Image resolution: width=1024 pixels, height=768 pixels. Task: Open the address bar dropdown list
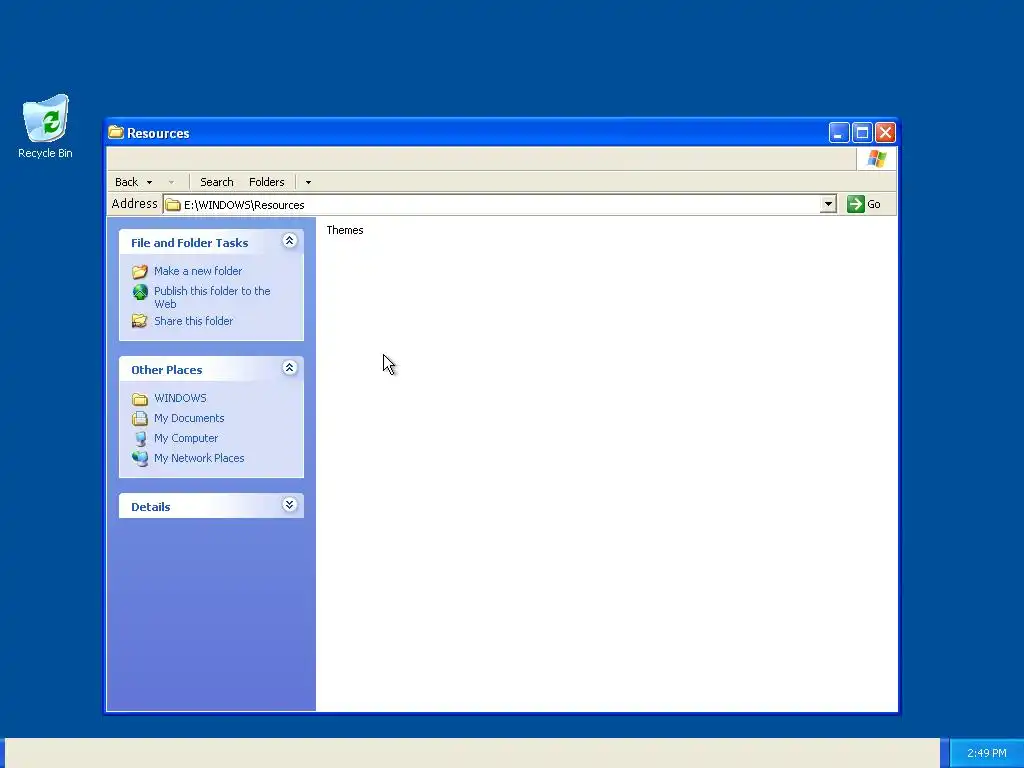click(x=828, y=204)
